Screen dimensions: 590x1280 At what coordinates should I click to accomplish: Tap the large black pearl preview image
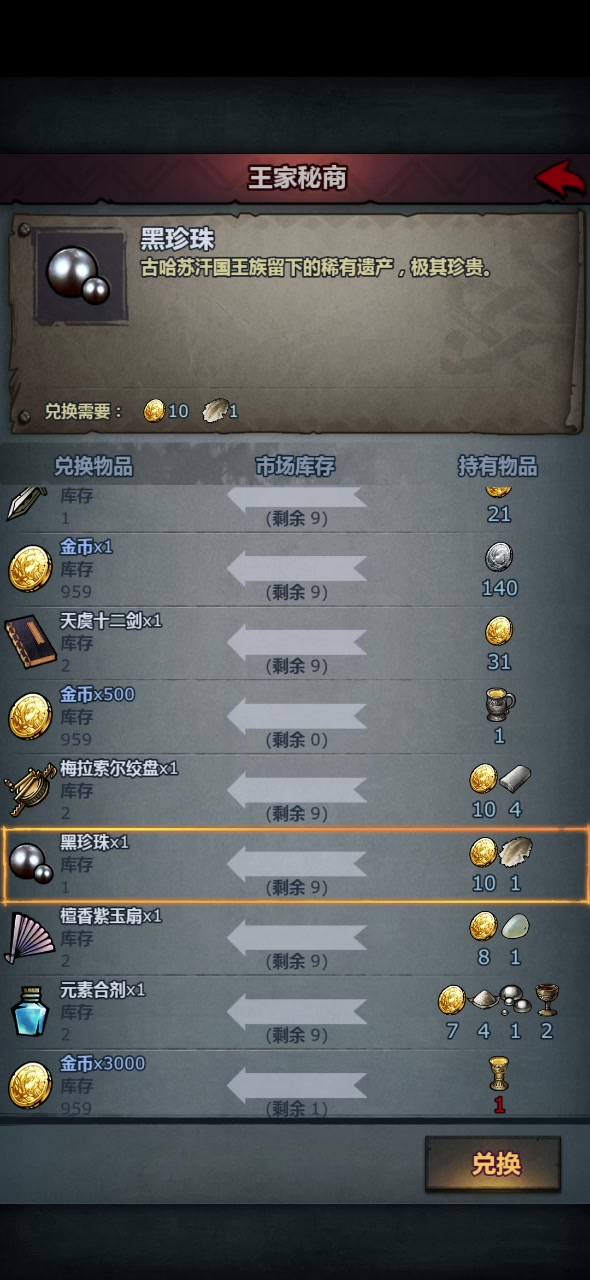(81, 275)
